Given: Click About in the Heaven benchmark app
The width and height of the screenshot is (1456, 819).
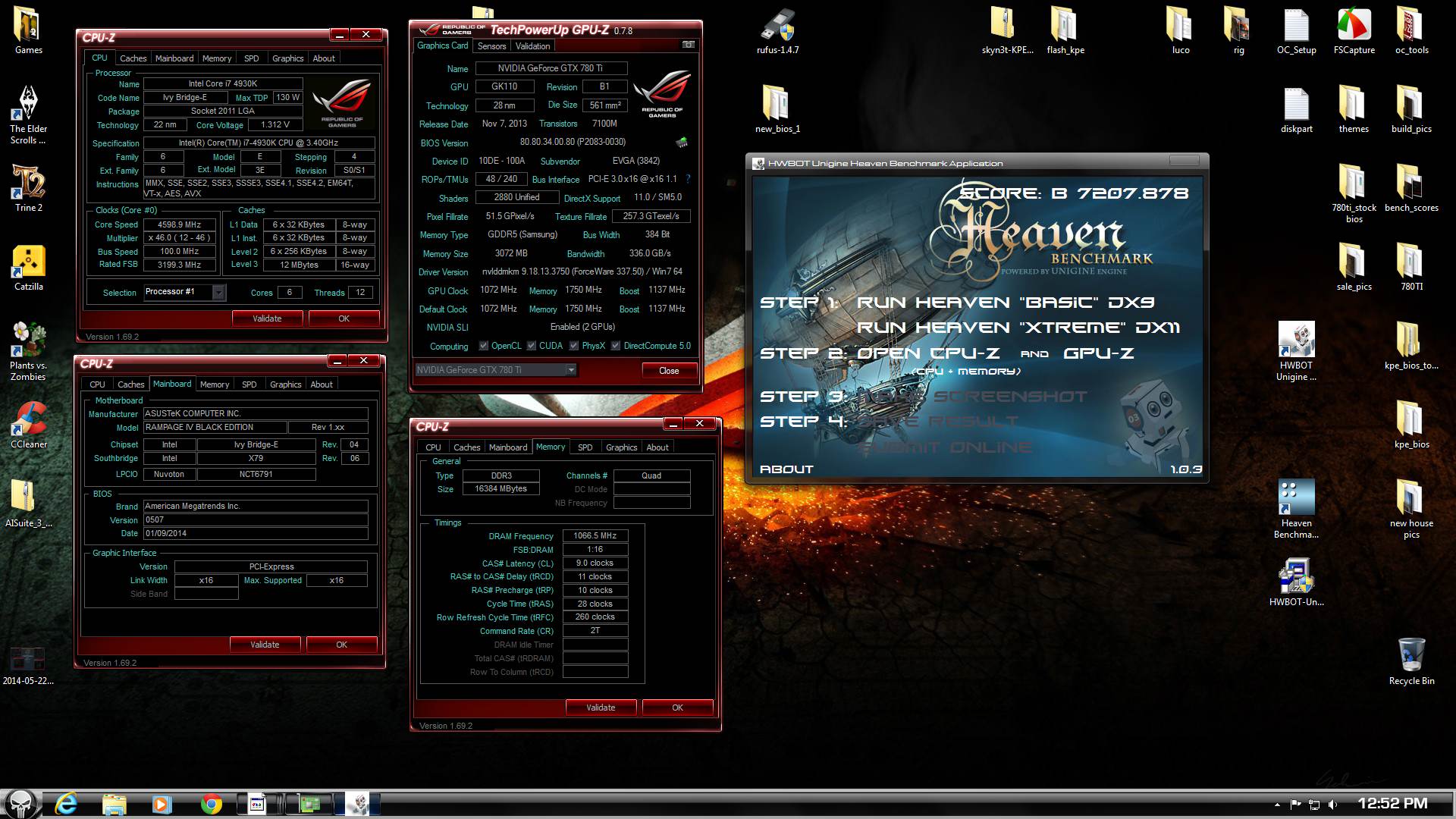Looking at the screenshot, I should pyautogui.click(x=786, y=469).
